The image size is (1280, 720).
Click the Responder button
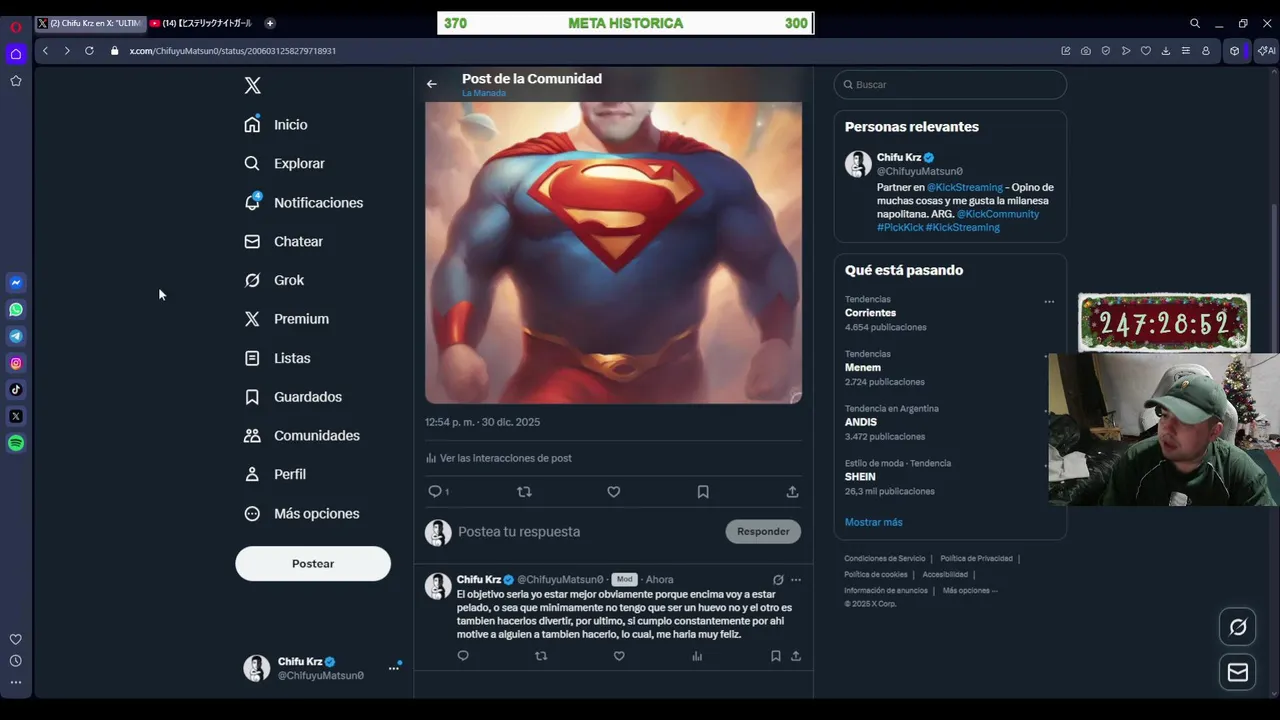coord(763,532)
